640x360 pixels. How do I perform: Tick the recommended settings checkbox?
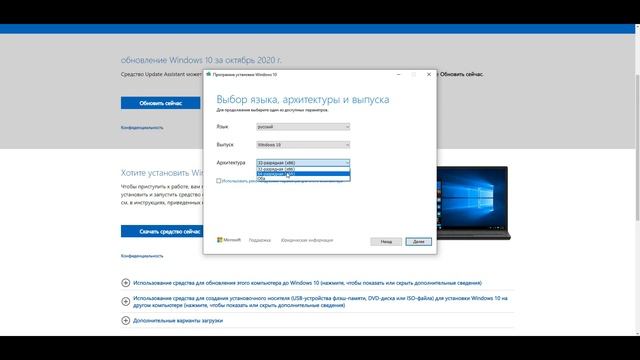pyautogui.click(x=218, y=181)
